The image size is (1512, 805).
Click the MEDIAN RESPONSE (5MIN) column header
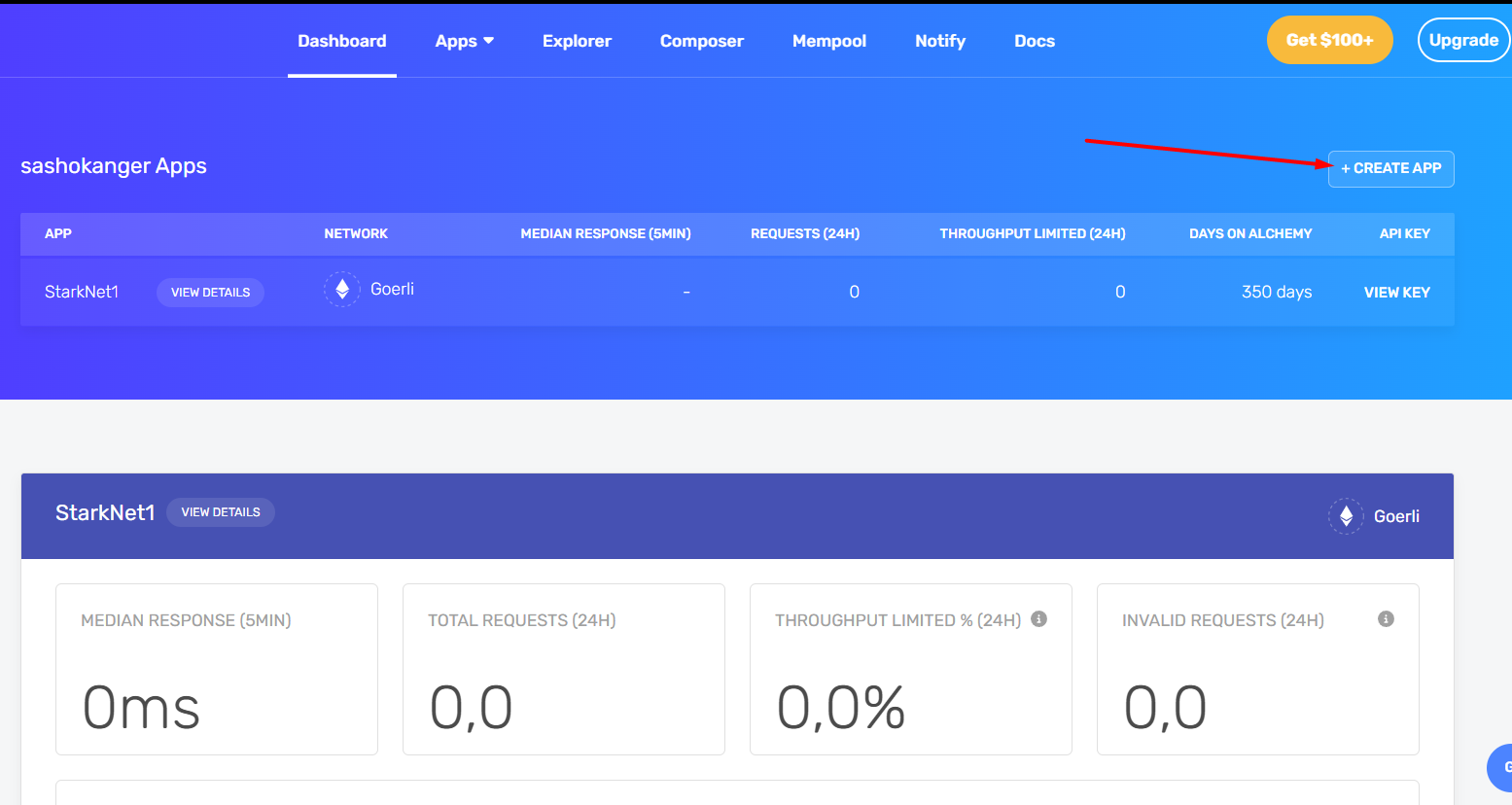[606, 233]
